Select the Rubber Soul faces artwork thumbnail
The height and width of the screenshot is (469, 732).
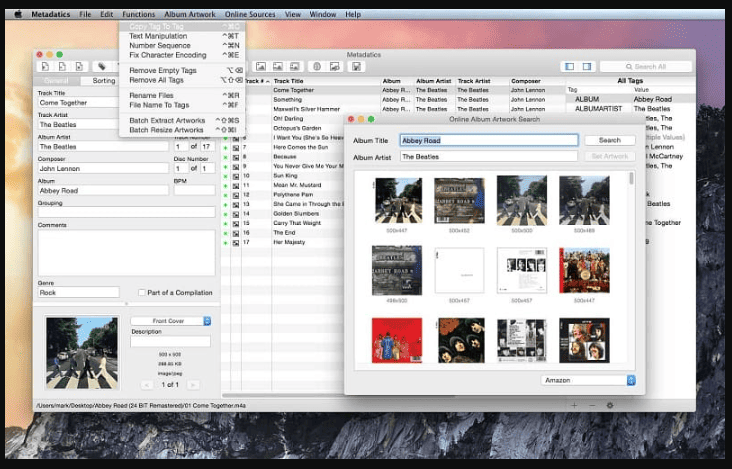pos(461,340)
